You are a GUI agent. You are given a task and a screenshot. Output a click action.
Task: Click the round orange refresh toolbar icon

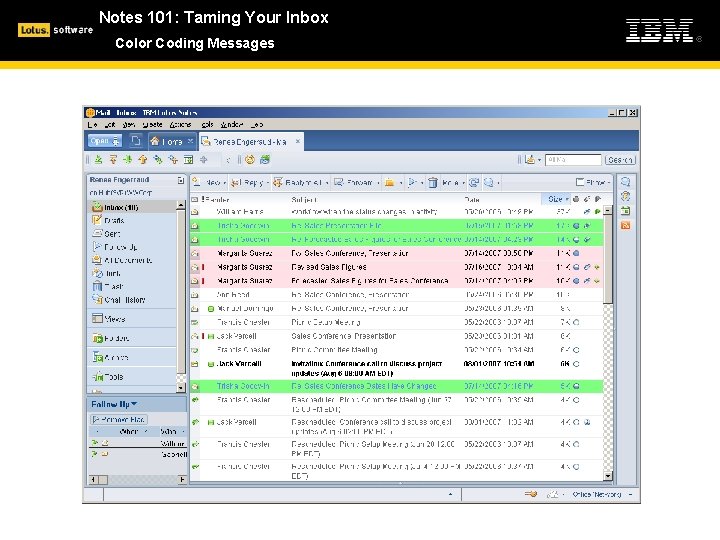250,159
